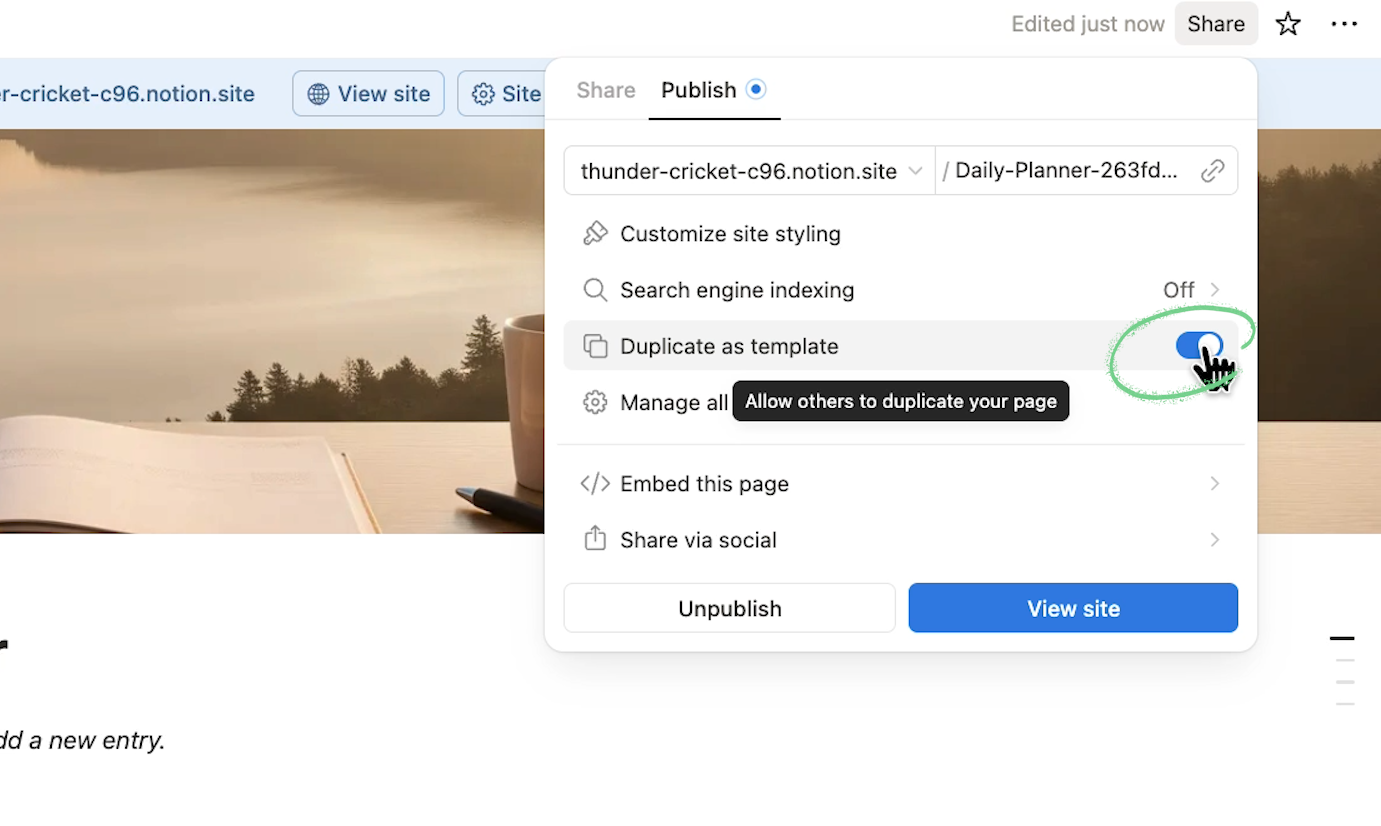This screenshot has height=826, width=1381.
Task: Click the Share via social upload icon
Action: [x=595, y=540]
